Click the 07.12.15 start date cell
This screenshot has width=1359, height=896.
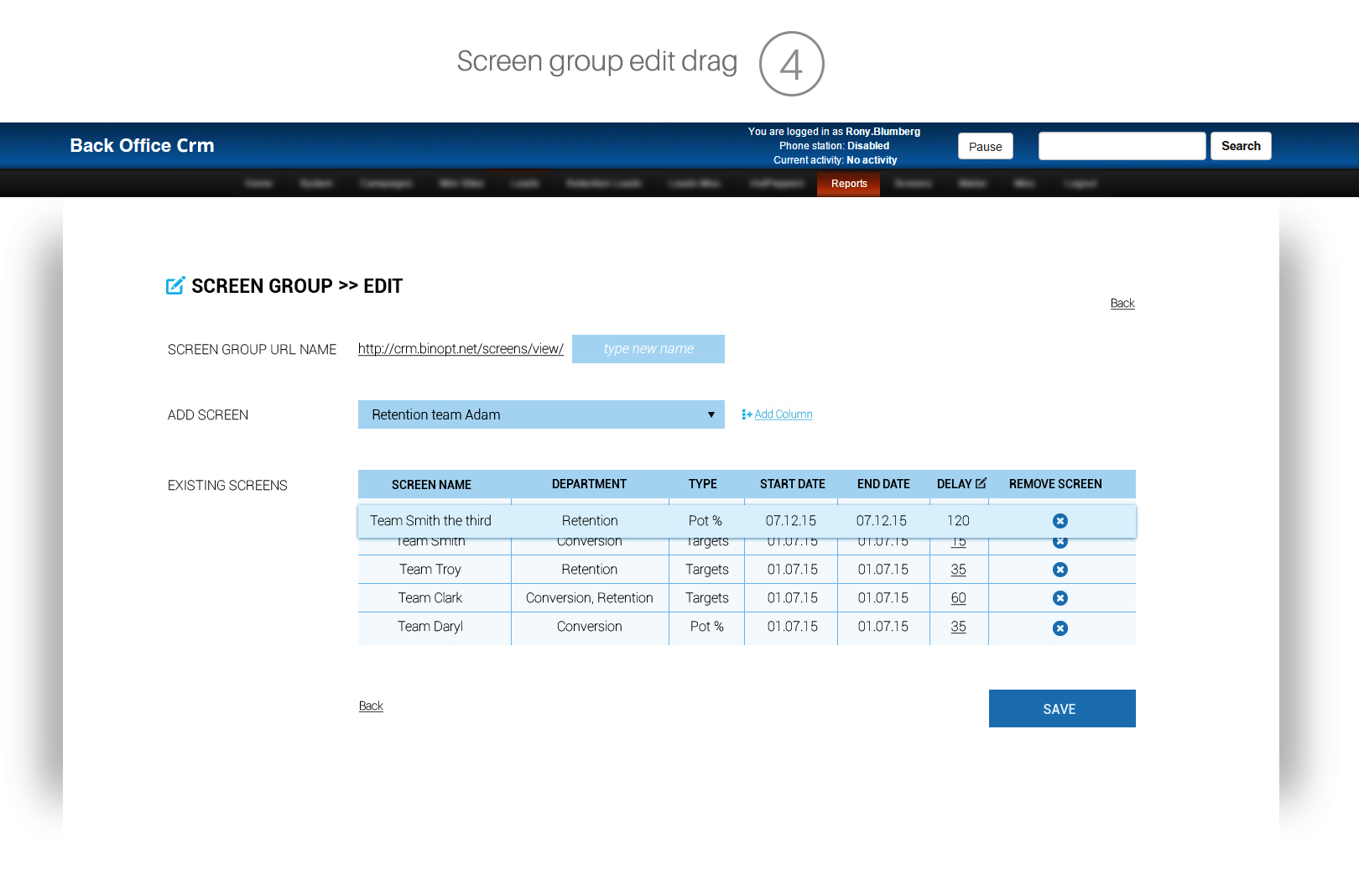(791, 521)
